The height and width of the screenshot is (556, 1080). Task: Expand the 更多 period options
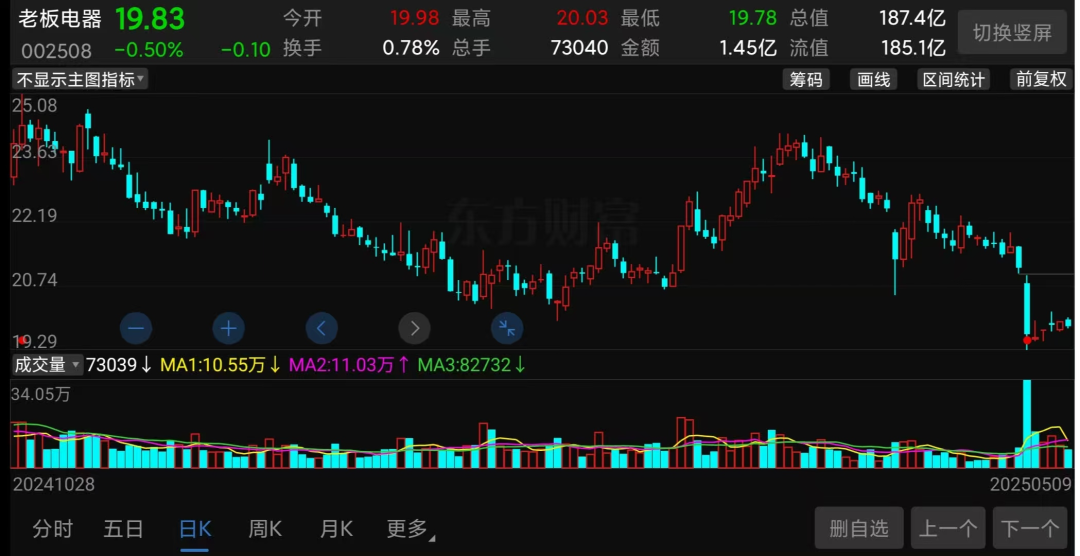click(x=411, y=529)
